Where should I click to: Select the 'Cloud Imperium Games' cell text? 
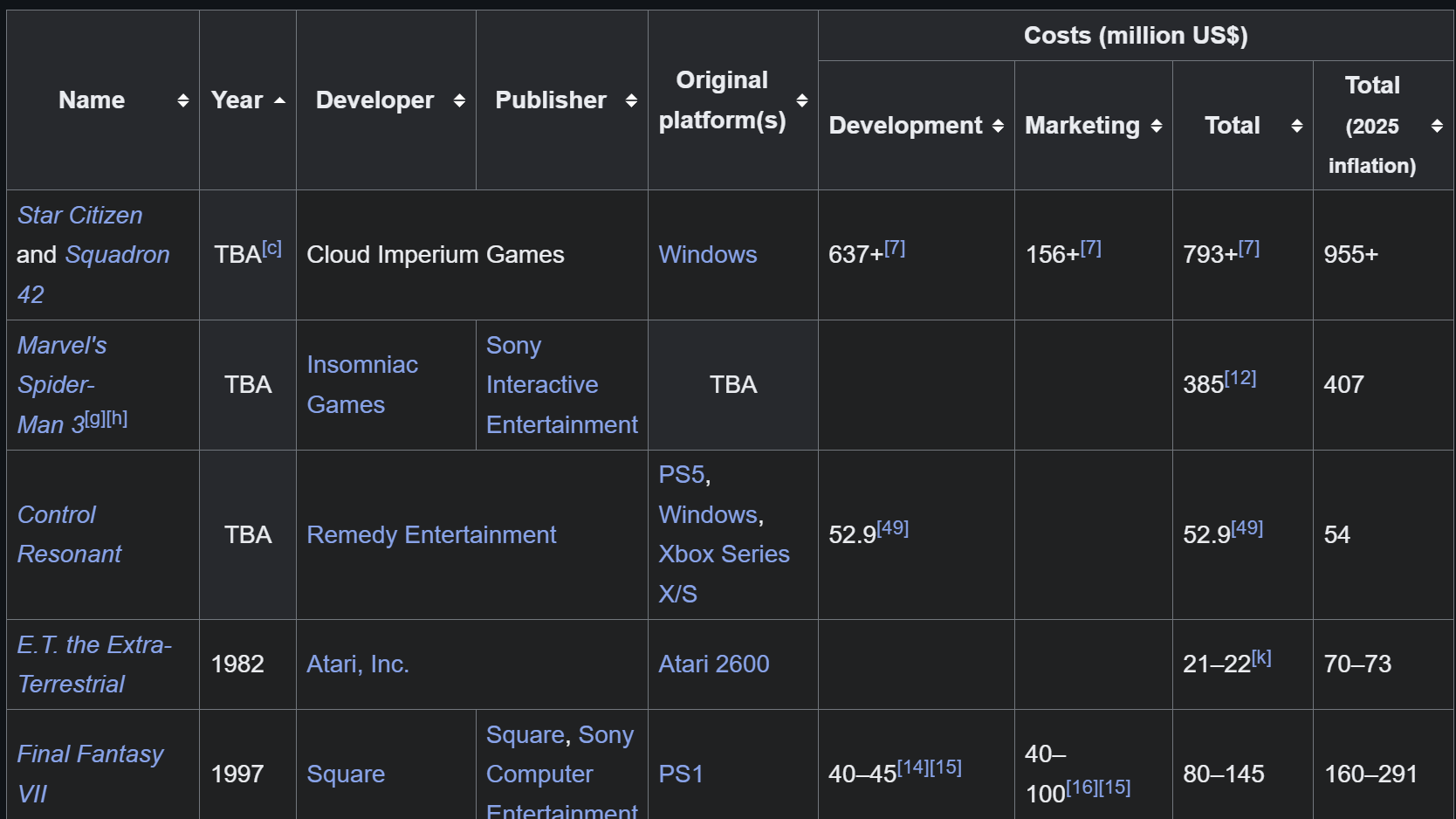(x=436, y=255)
